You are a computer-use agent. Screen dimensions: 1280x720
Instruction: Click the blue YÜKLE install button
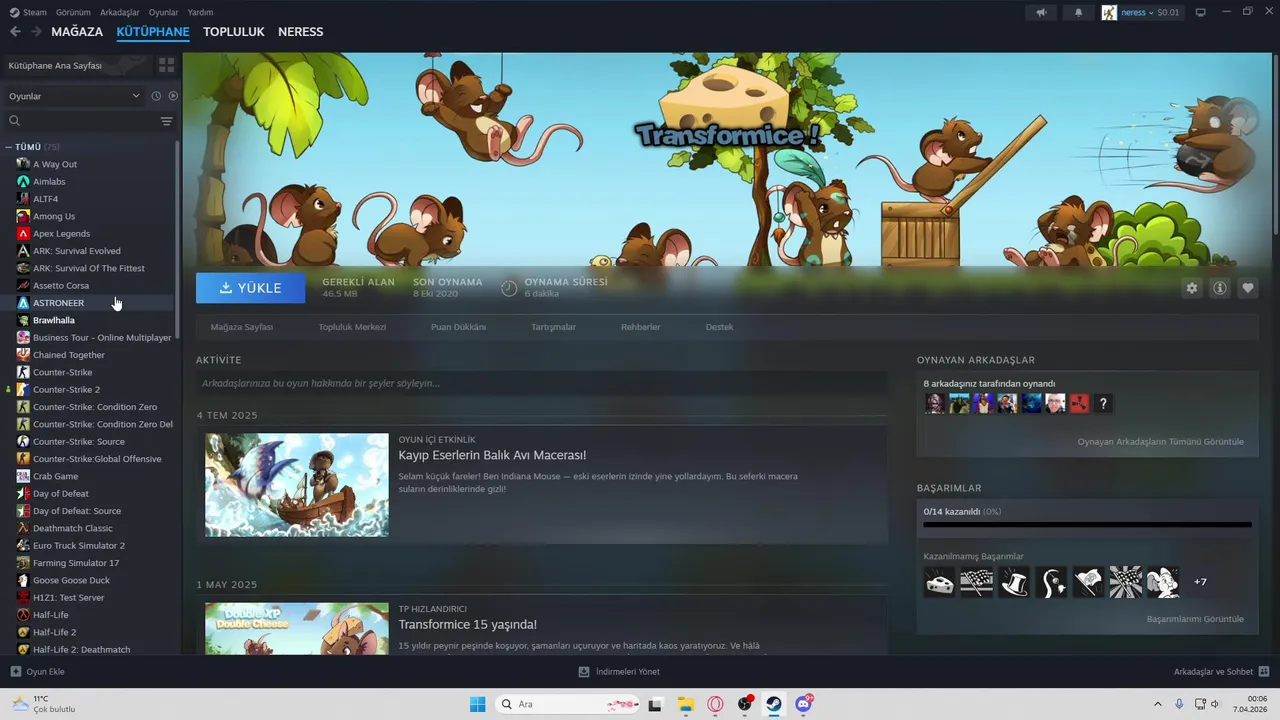pyautogui.click(x=251, y=288)
